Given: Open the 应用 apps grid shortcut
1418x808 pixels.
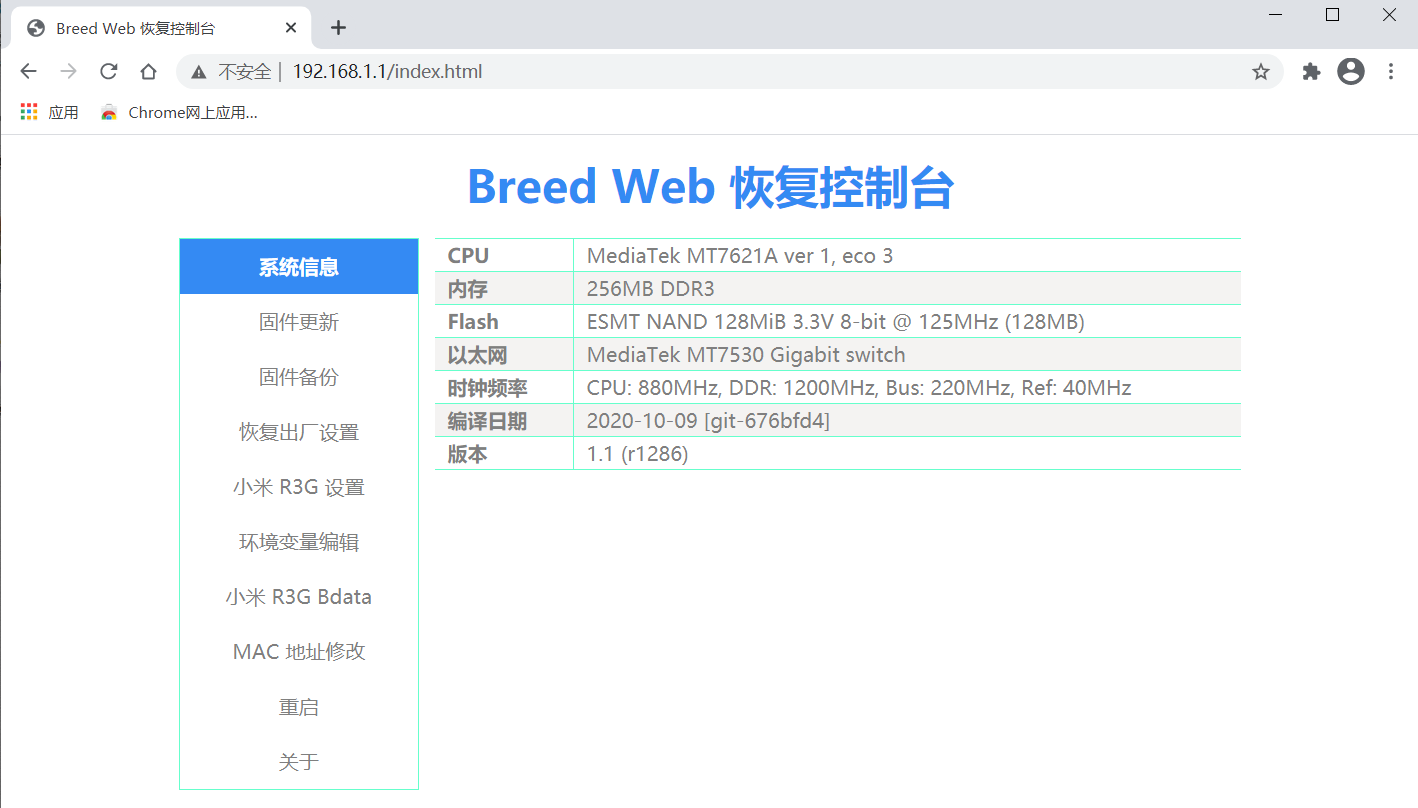Looking at the screenshot, I should (49, 113).
